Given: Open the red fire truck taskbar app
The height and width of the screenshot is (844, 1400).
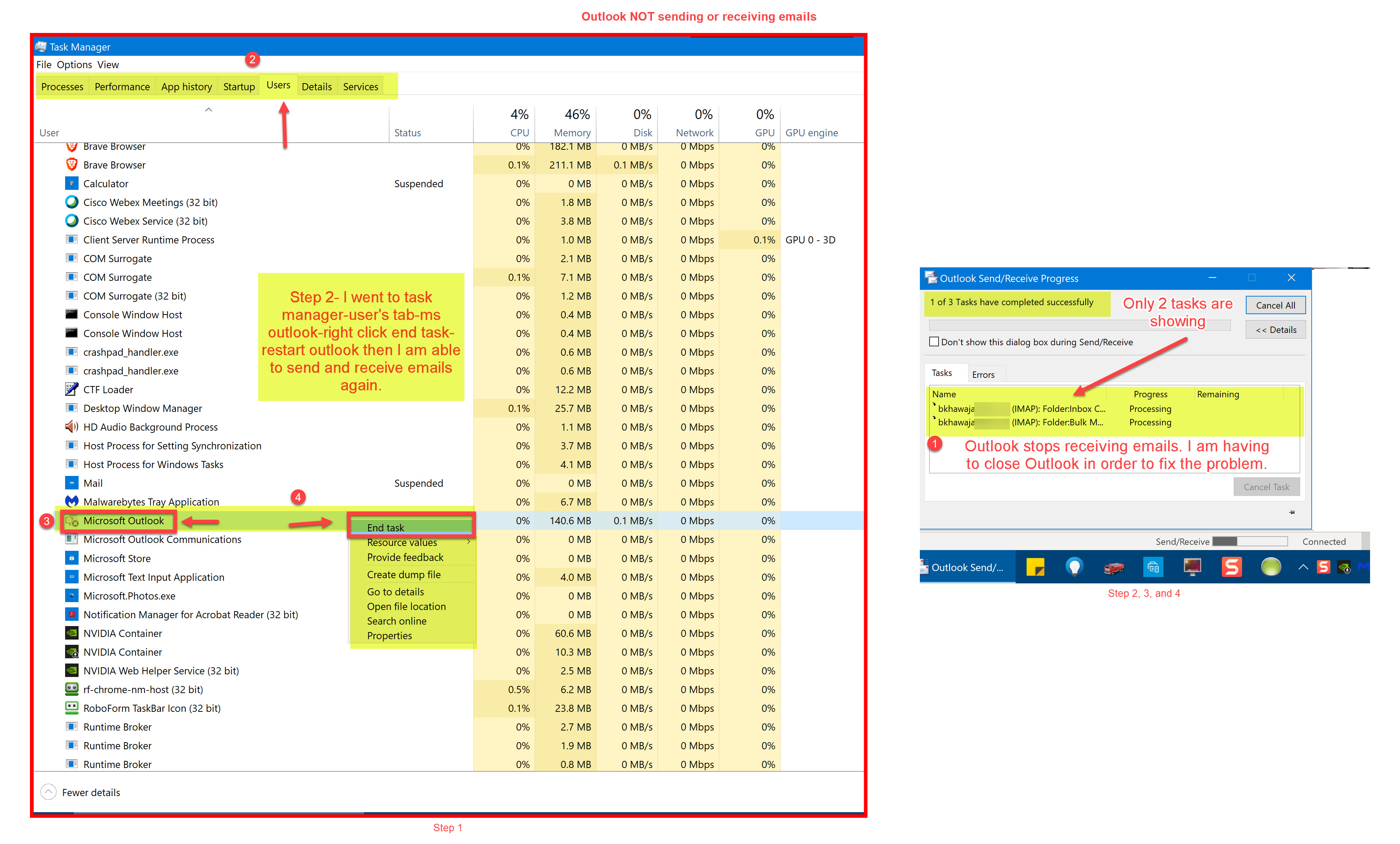Looking at the screenshot, I should click(1114, 567).
